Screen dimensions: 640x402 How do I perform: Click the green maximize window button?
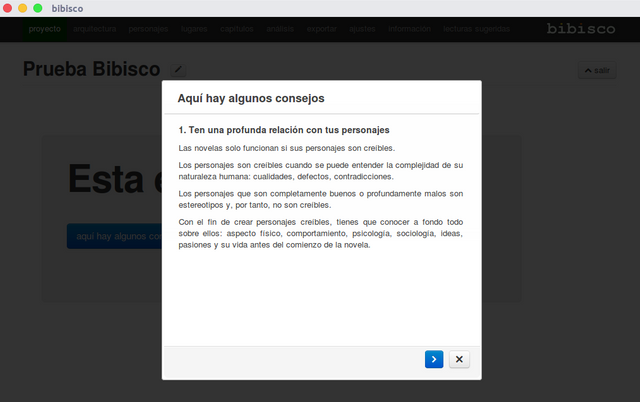point(38,8)
